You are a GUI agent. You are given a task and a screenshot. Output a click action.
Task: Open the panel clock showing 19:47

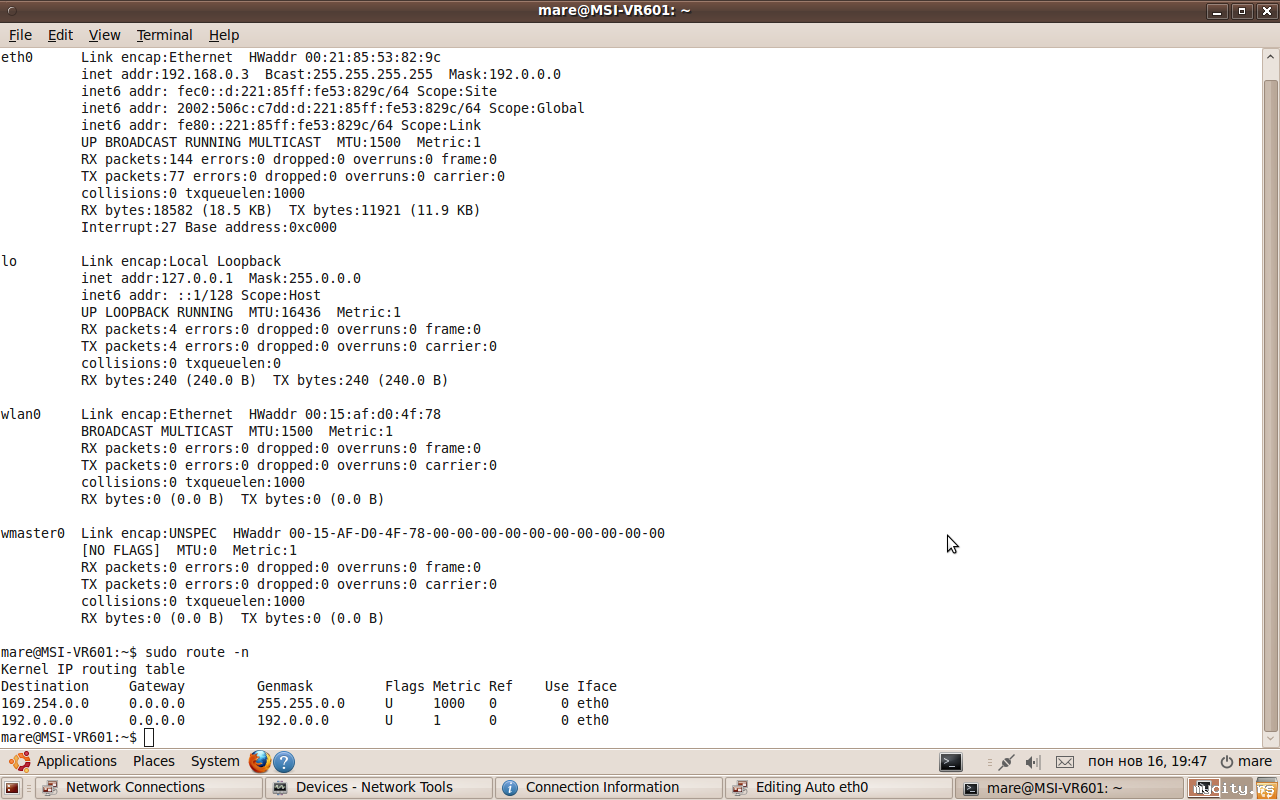click(x=1147, y=761)
